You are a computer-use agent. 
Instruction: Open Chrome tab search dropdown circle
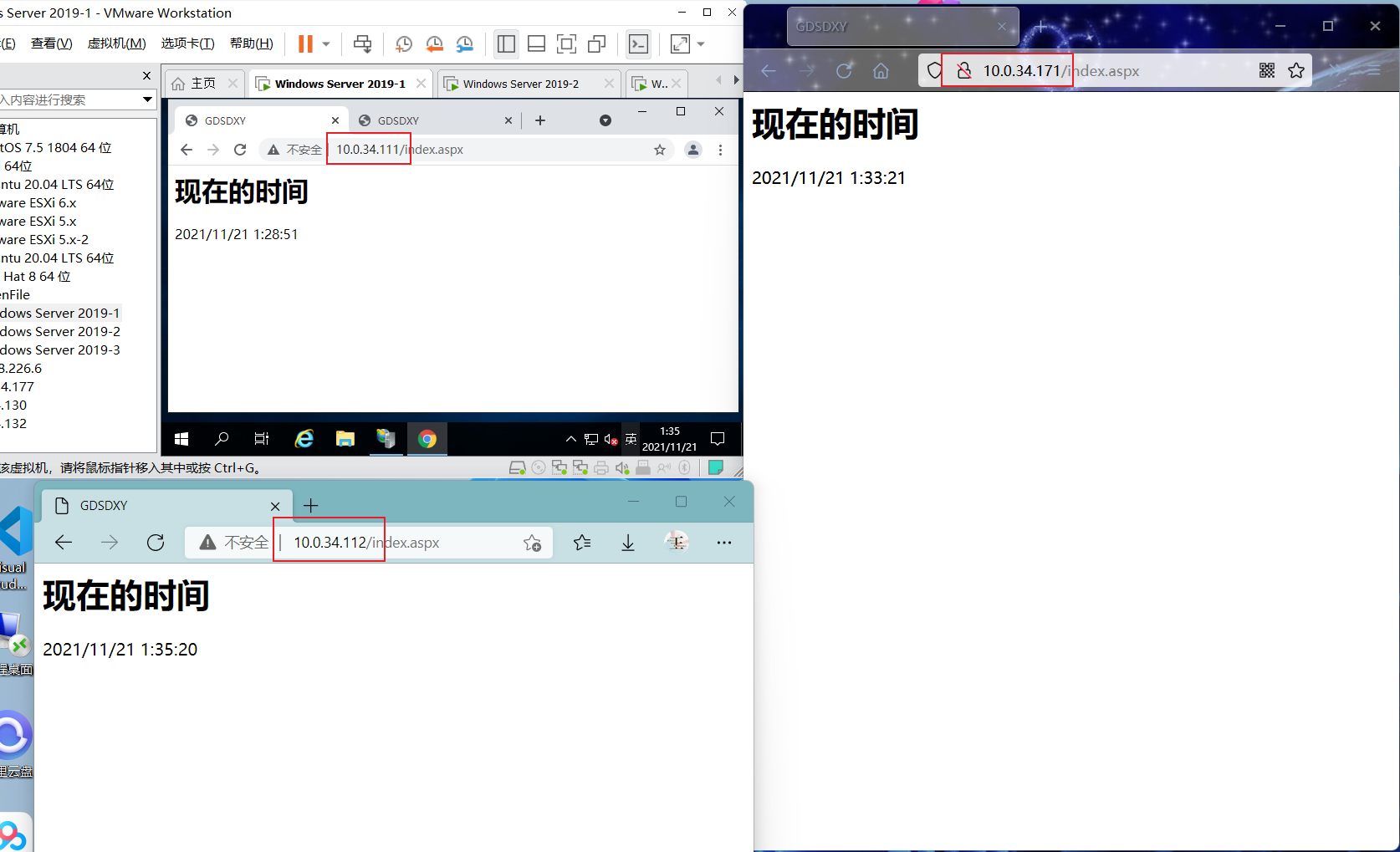[605, 120]
